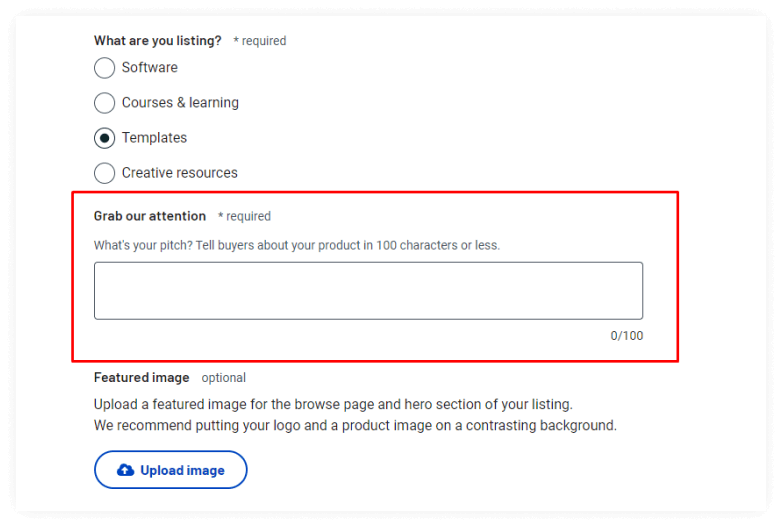This screenshot has height=527, width=782.
Task: Click the Software option label text
Action: (x=150, y=67)
